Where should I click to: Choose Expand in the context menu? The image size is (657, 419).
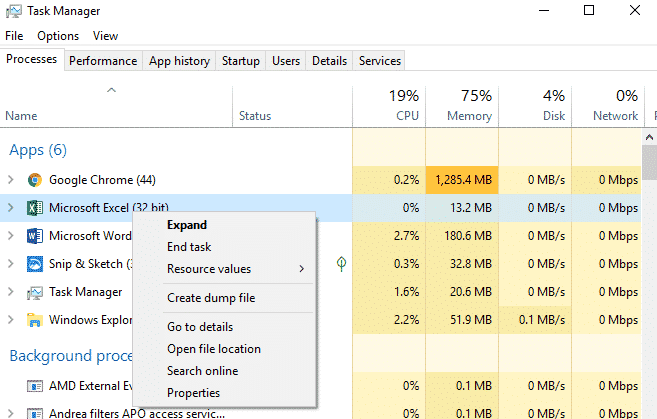[x=224, y=225]
